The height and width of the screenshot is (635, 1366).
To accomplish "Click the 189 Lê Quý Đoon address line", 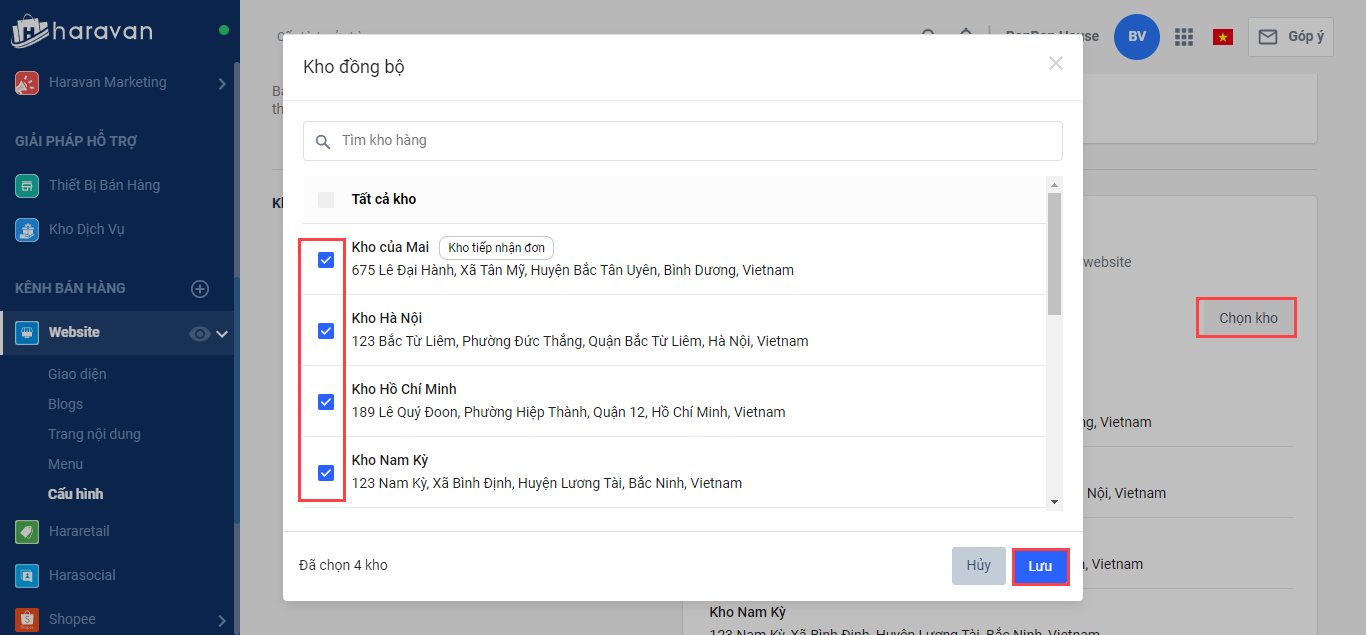I will (x=569, y=412).
